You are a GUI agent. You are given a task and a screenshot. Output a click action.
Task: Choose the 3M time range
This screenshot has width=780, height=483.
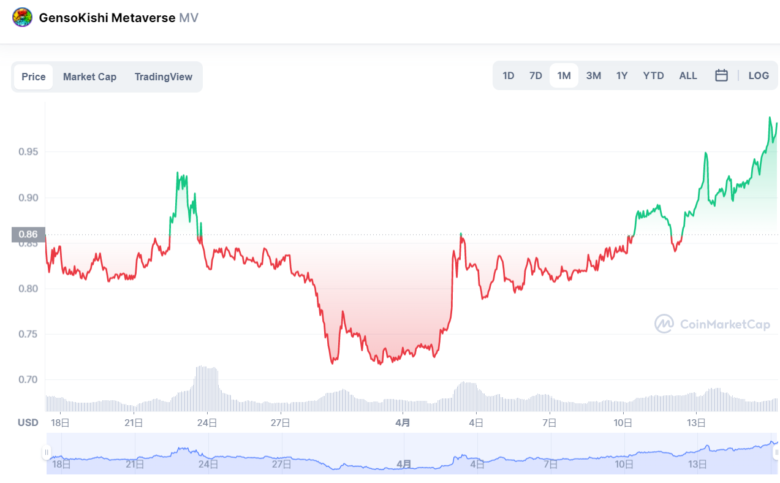click(x=593, y=76)
